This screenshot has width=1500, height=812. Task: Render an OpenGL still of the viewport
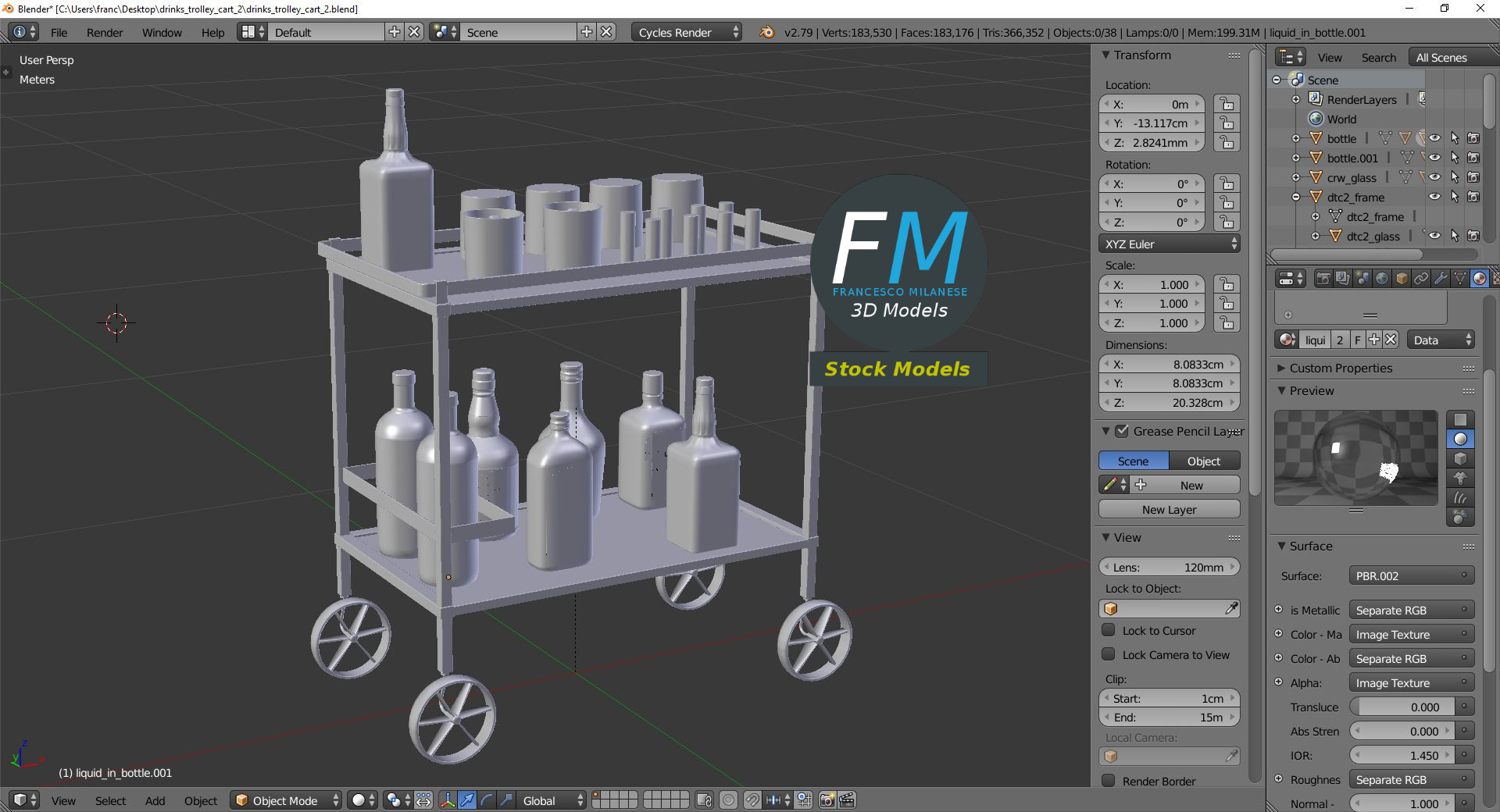(x=827, y=800)
